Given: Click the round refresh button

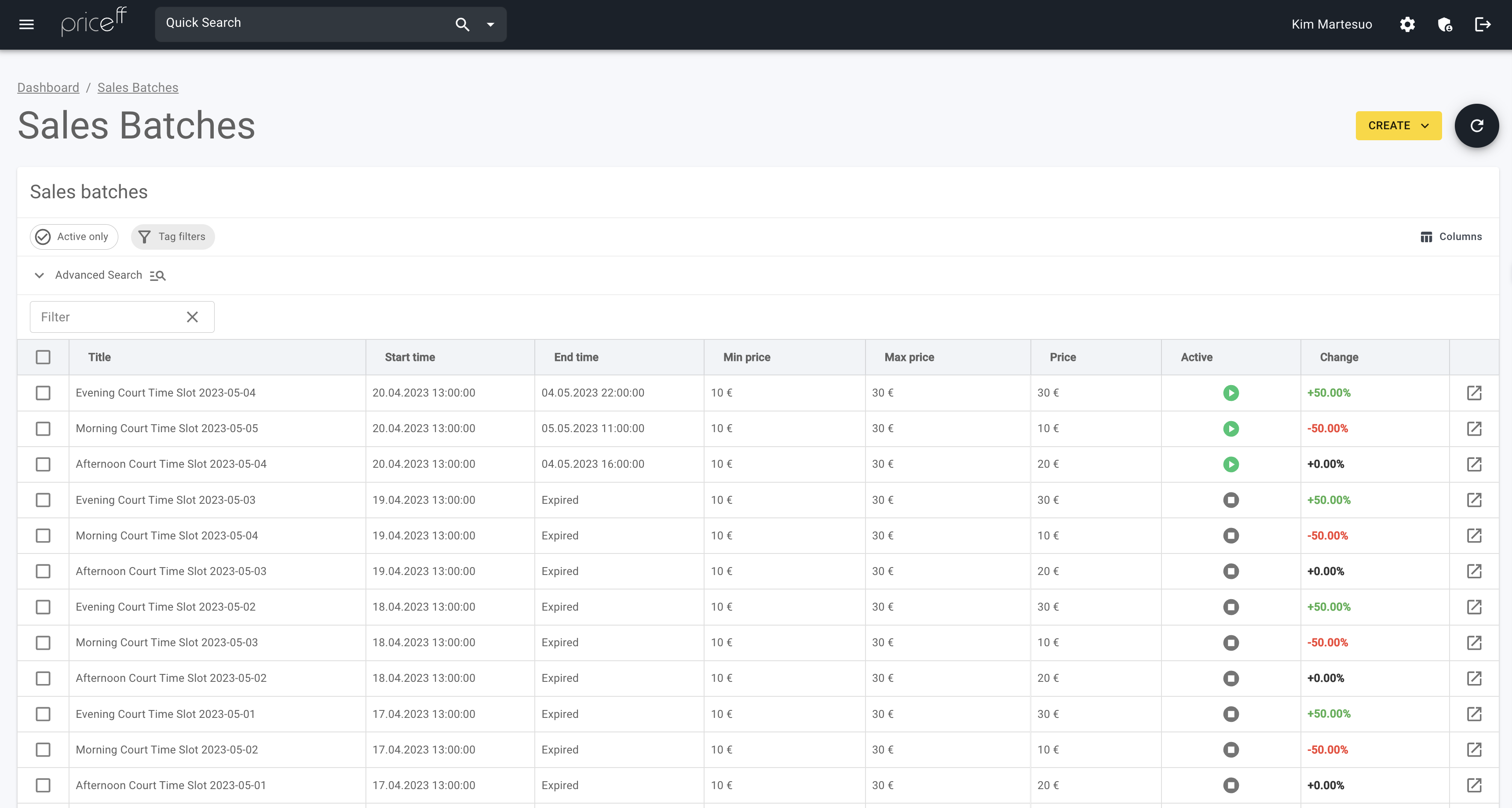Looking at the screenshot, I should 1476,126.
